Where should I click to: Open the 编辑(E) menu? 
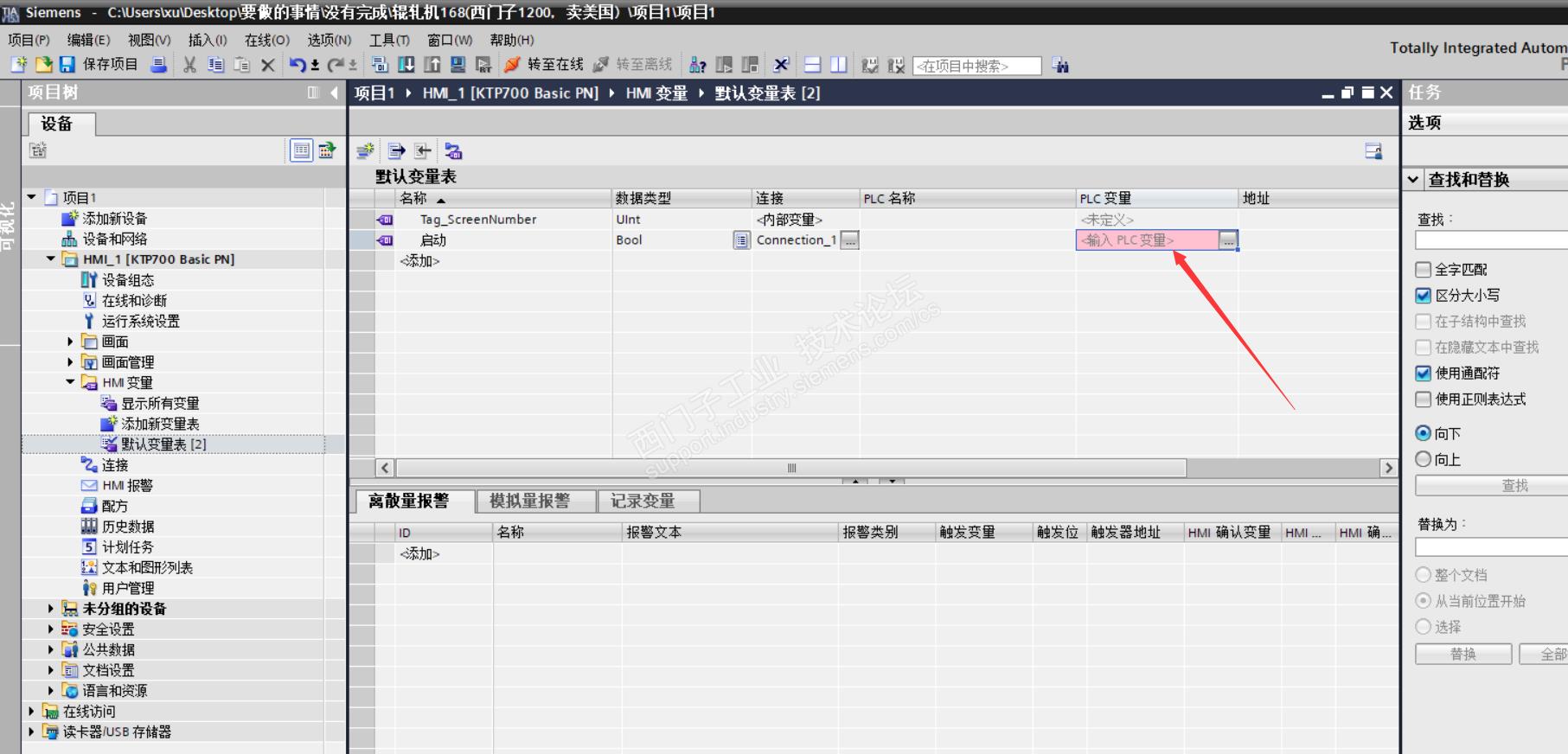click(89, 40)
